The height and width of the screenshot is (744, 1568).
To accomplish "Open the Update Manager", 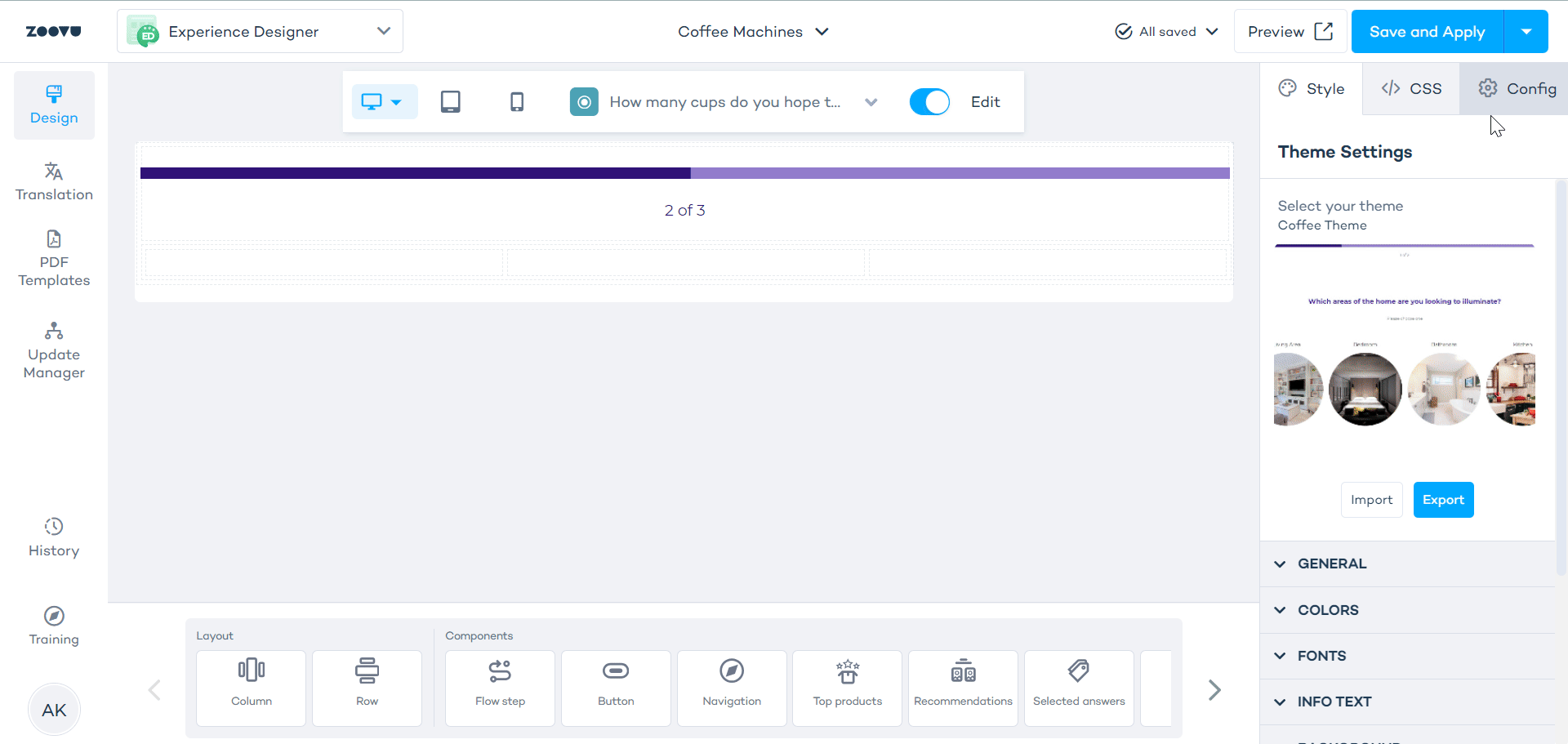I will [x=54, y=350].
